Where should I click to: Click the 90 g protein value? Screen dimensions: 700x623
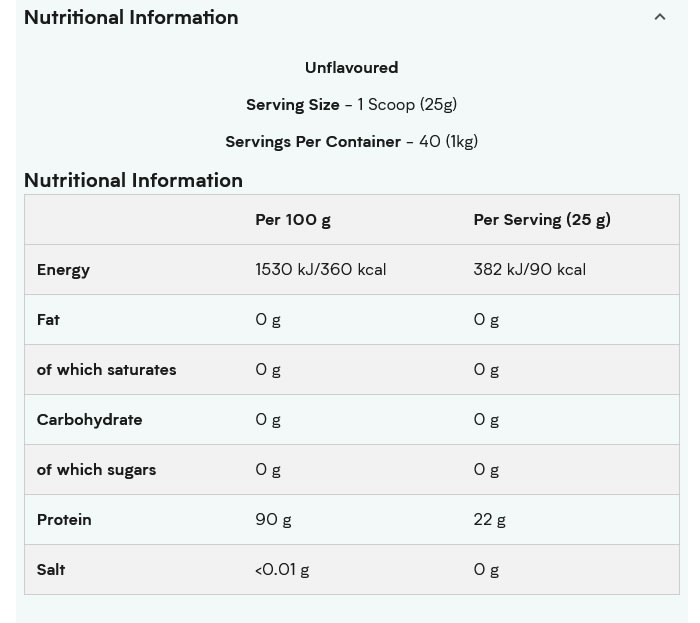click(273, 519)
